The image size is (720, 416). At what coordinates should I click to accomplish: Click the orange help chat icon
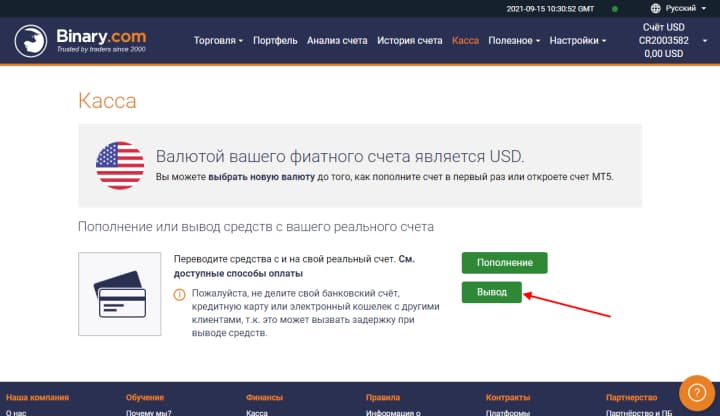click(x=697, y=393)
